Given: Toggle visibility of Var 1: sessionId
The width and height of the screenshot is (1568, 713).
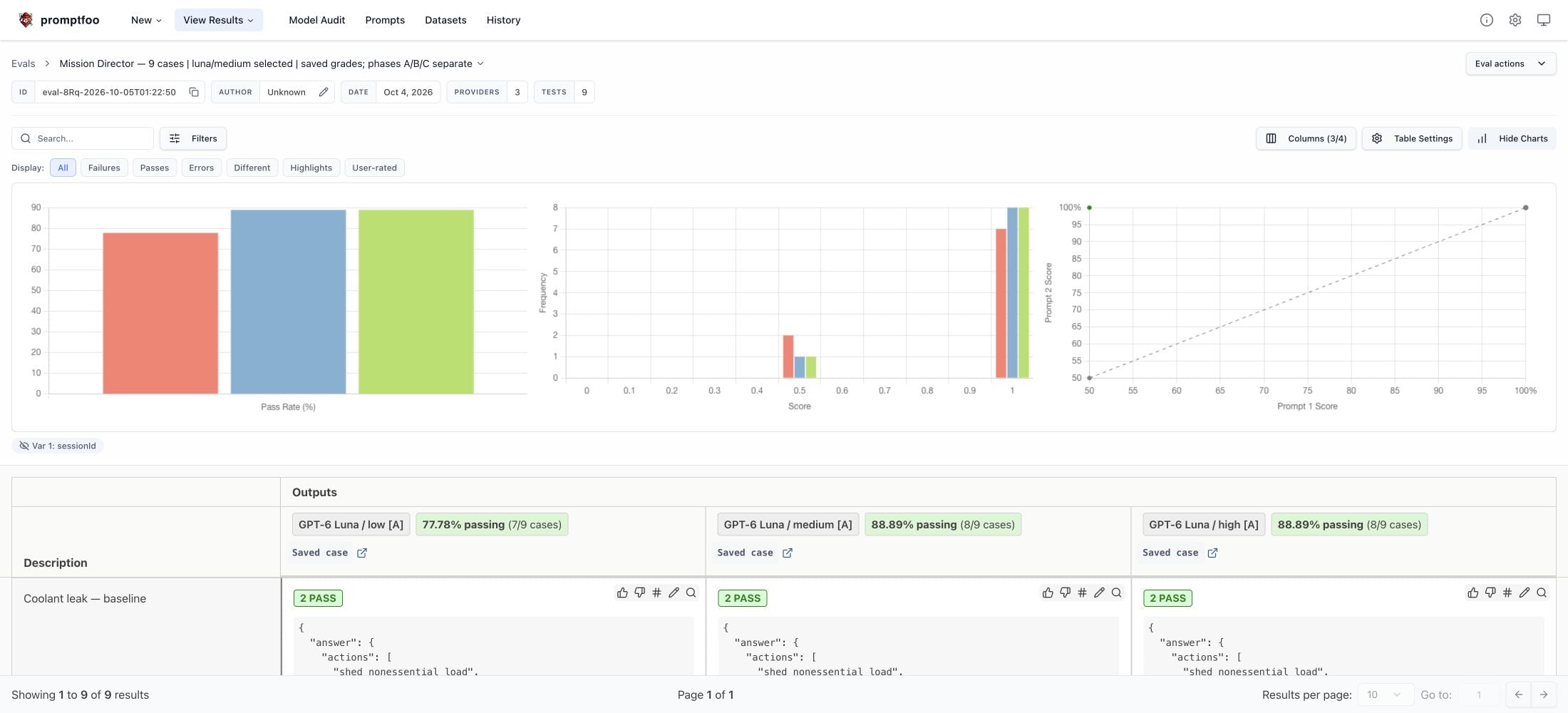Looking at the screenshot, I should [58, 446].
